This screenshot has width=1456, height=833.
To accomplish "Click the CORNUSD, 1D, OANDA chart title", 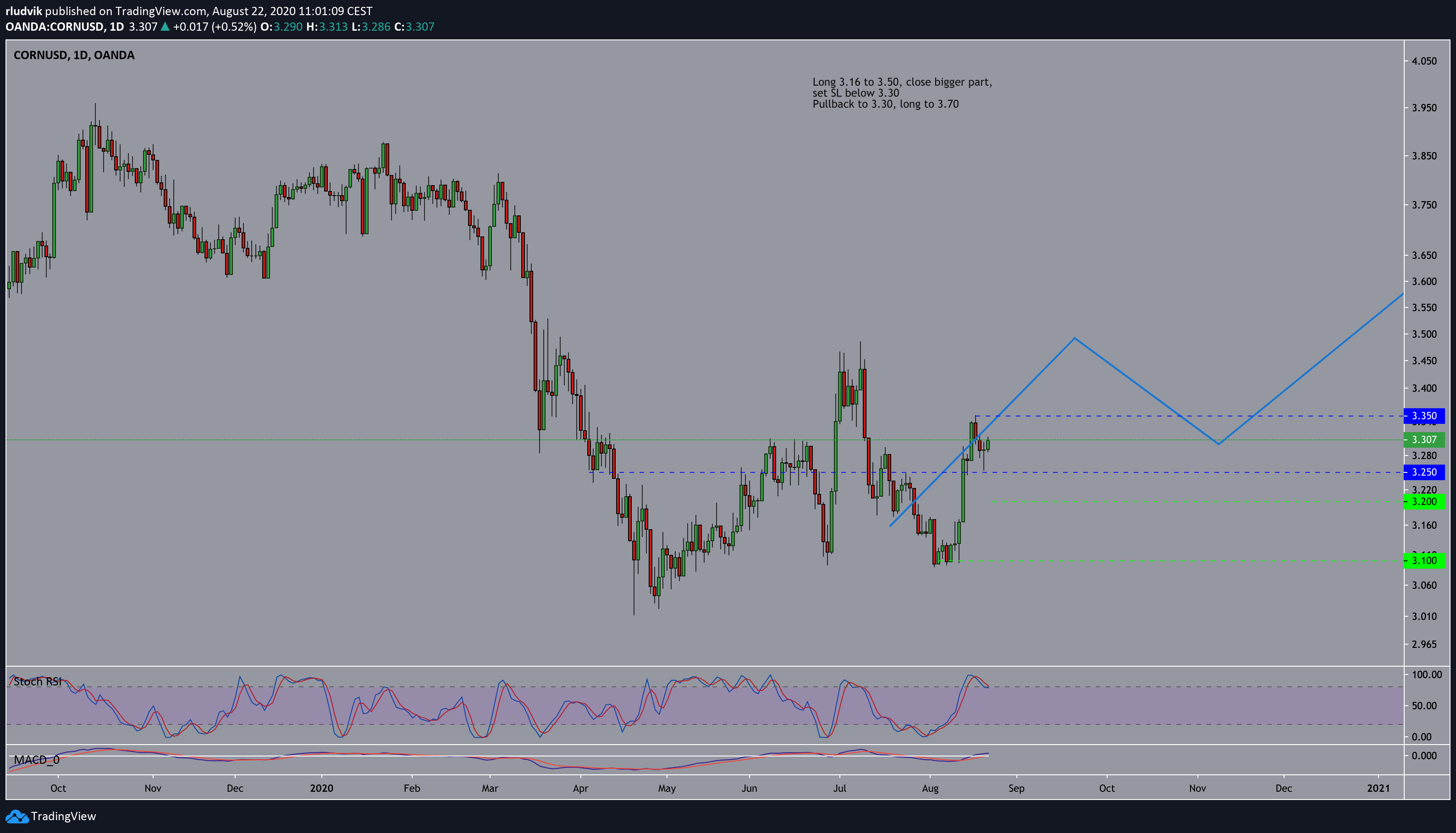I will coord(74,55).
